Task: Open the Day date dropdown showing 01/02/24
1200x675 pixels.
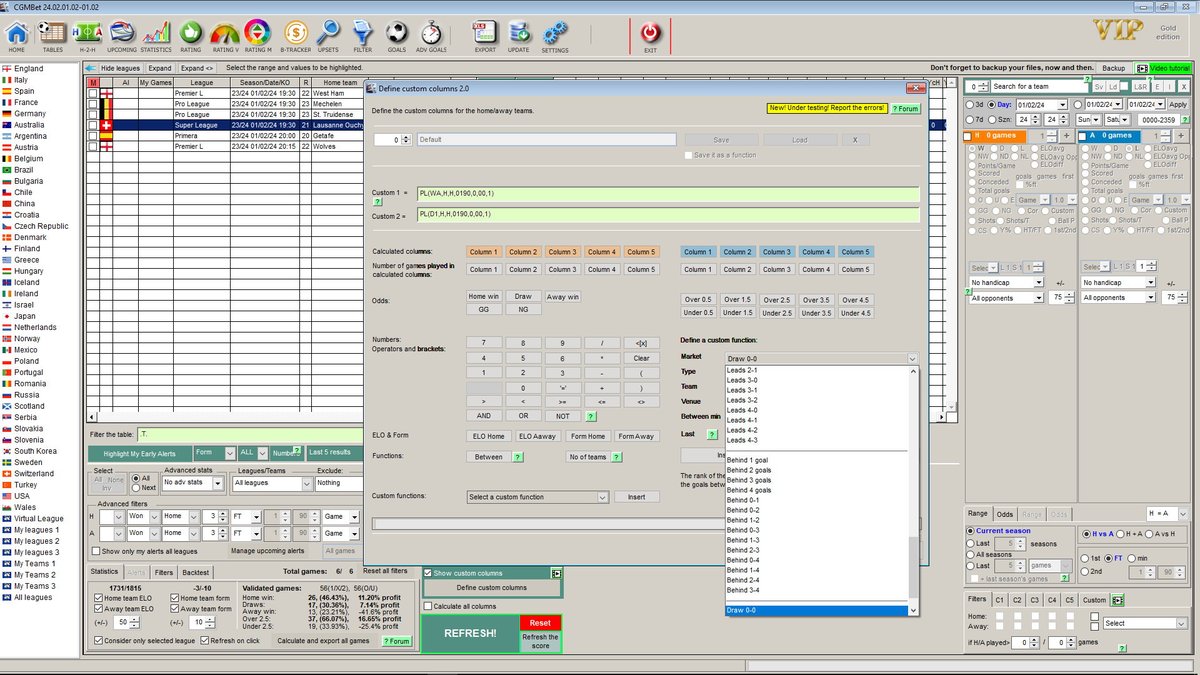Action: tap(1040, 104)
